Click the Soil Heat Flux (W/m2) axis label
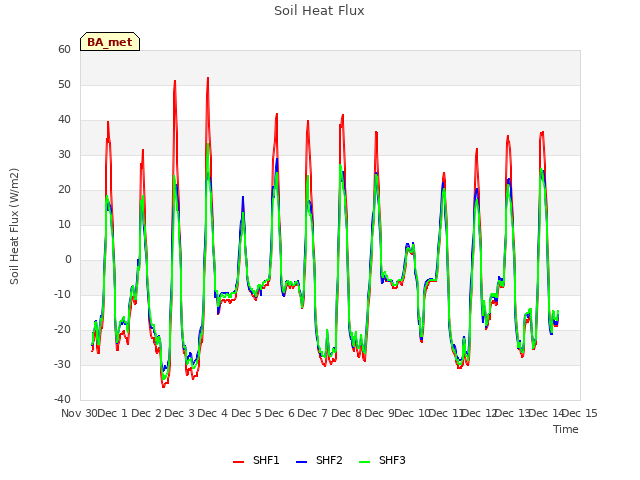This screenshot has width=640, height=480. [14, 226]
